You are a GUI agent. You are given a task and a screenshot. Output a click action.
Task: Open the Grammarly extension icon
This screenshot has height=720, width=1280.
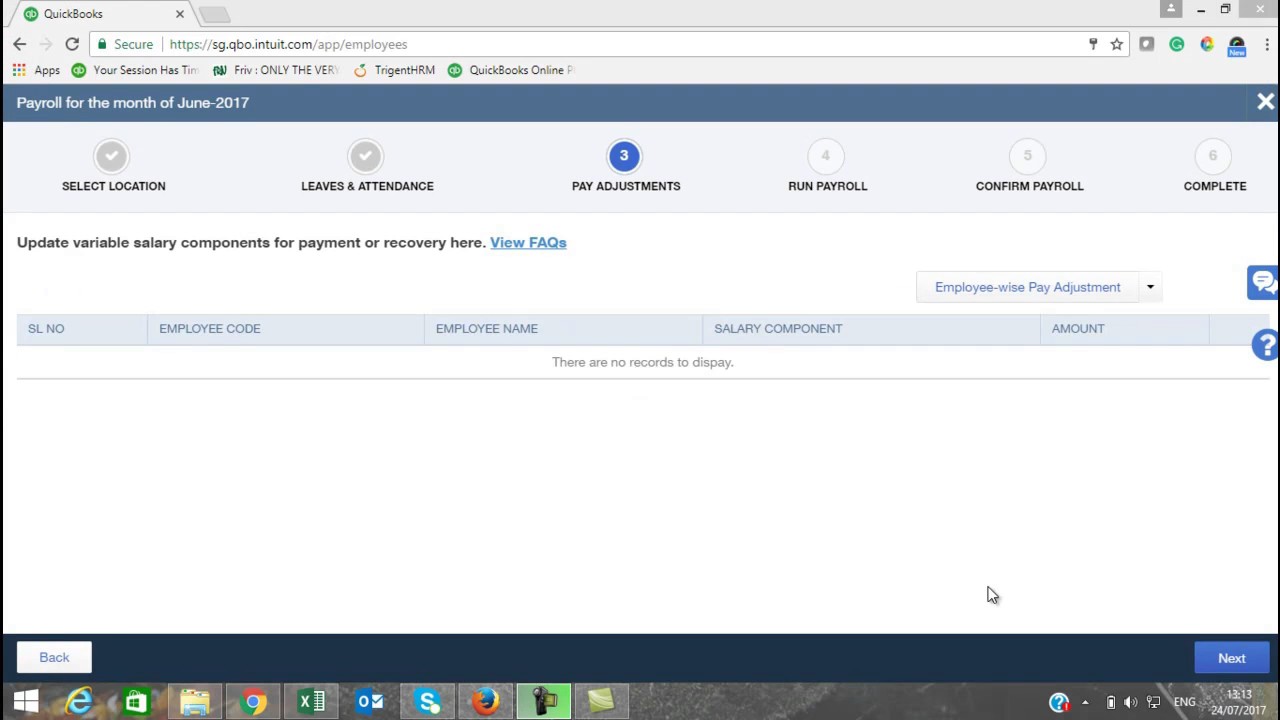tap(1177, 44)
